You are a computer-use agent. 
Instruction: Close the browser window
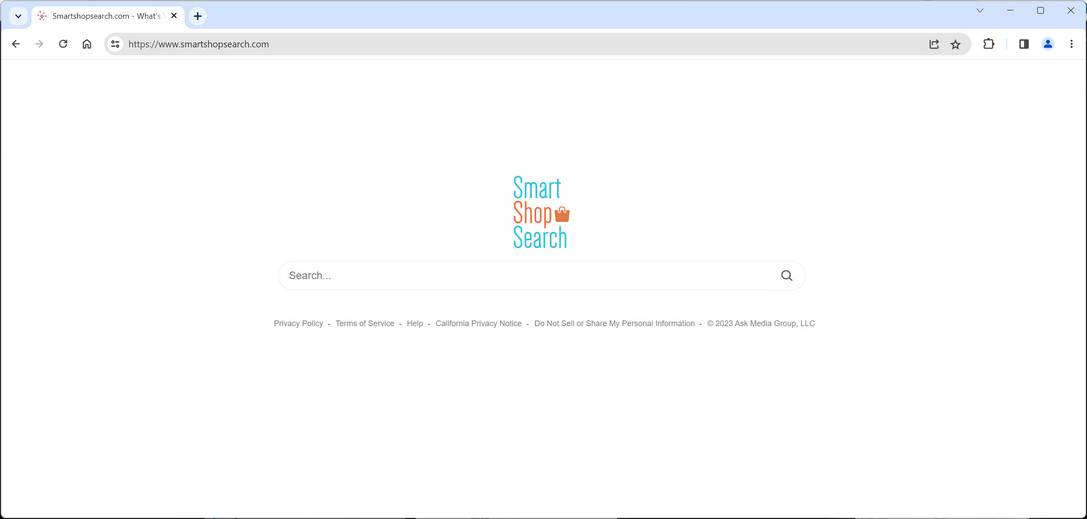tap(1070, 10)
